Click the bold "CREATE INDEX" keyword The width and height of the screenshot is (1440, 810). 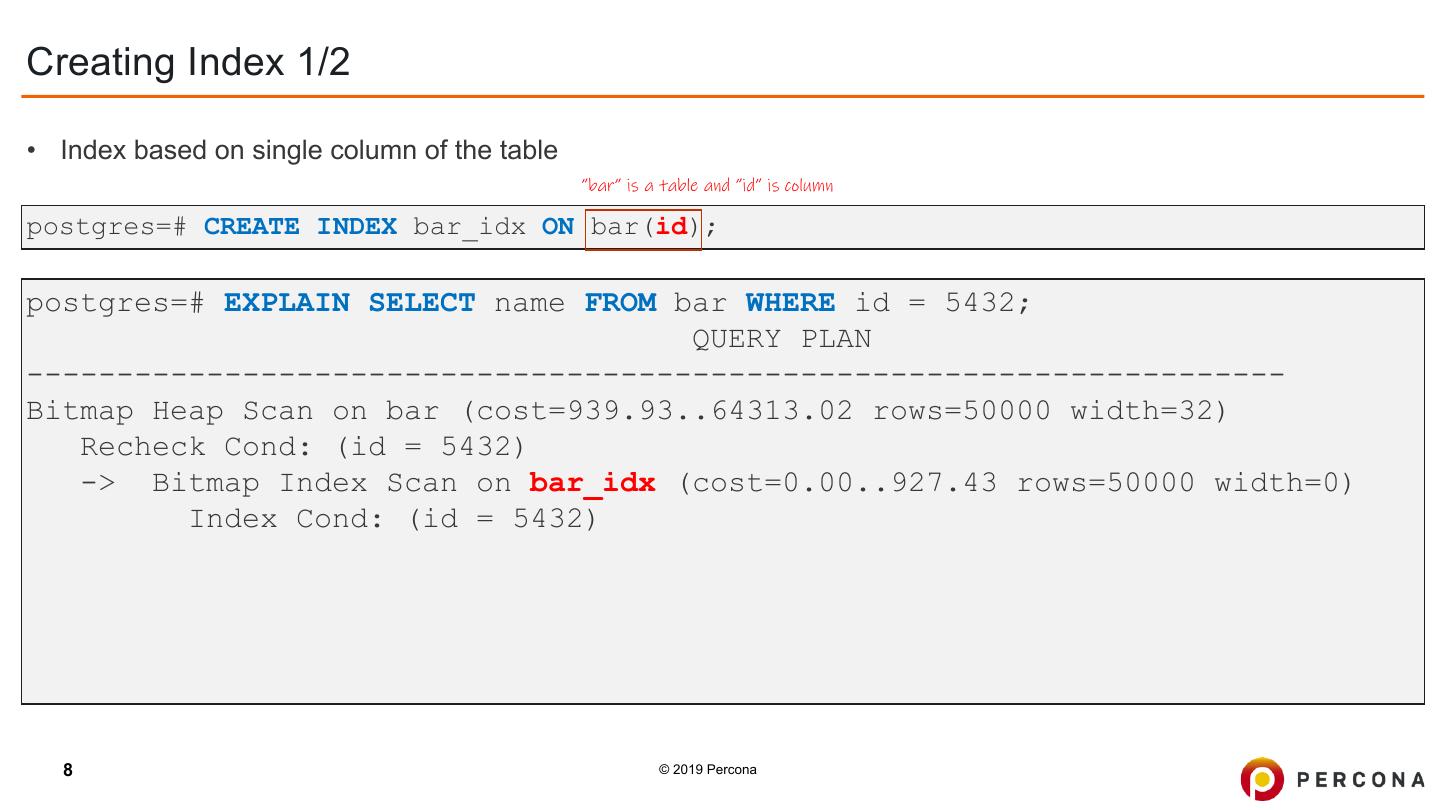[300, 228]
